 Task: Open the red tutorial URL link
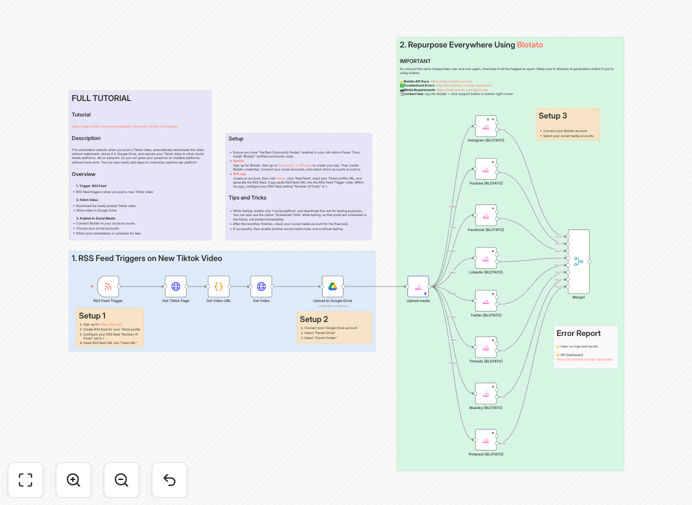125,126
